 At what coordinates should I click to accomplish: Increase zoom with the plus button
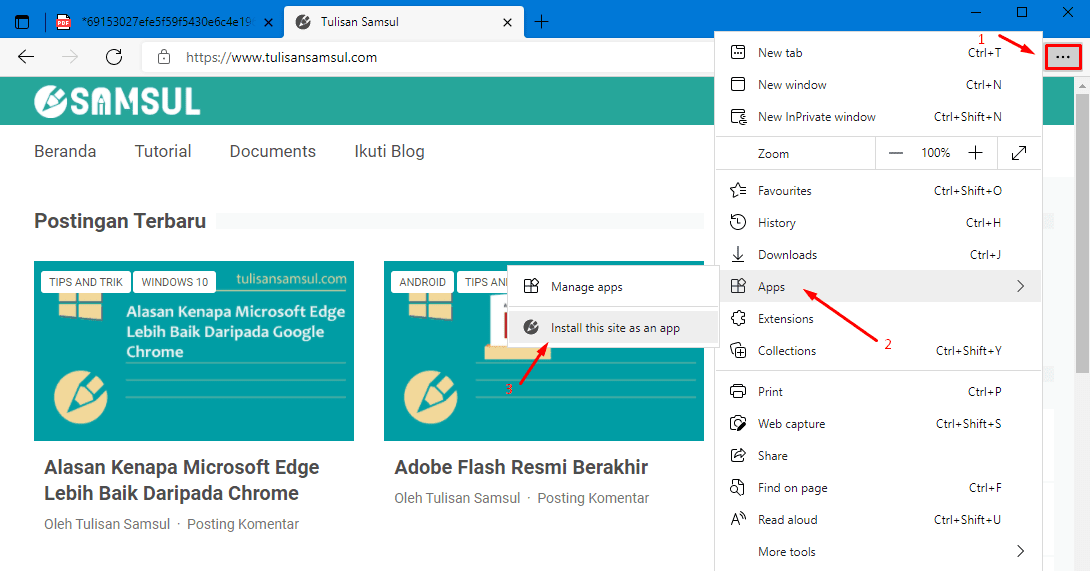pos(975,153)
